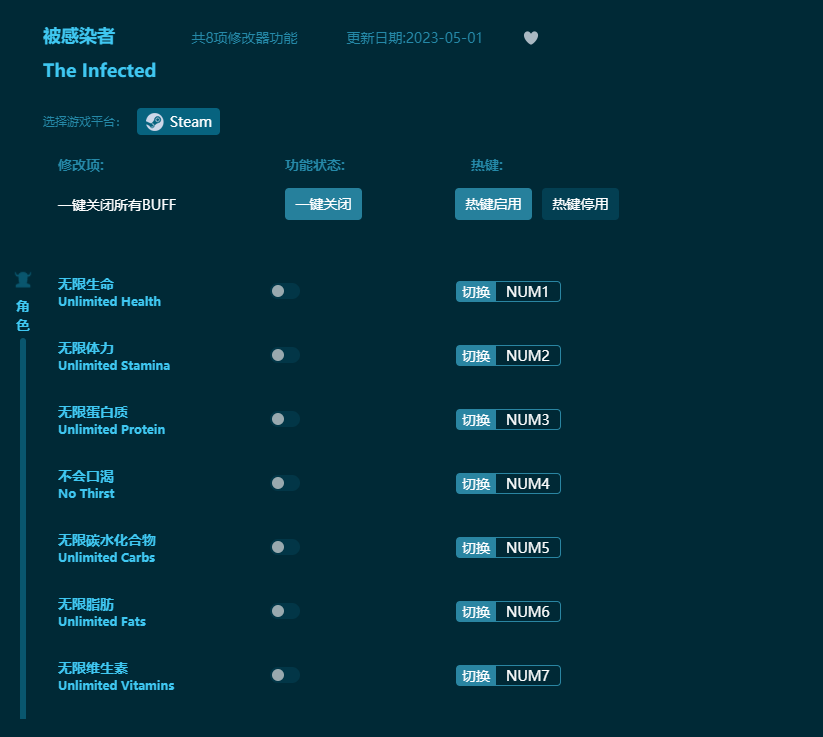Turn on the Unlimited Vitamins switch

coord(285,675)
